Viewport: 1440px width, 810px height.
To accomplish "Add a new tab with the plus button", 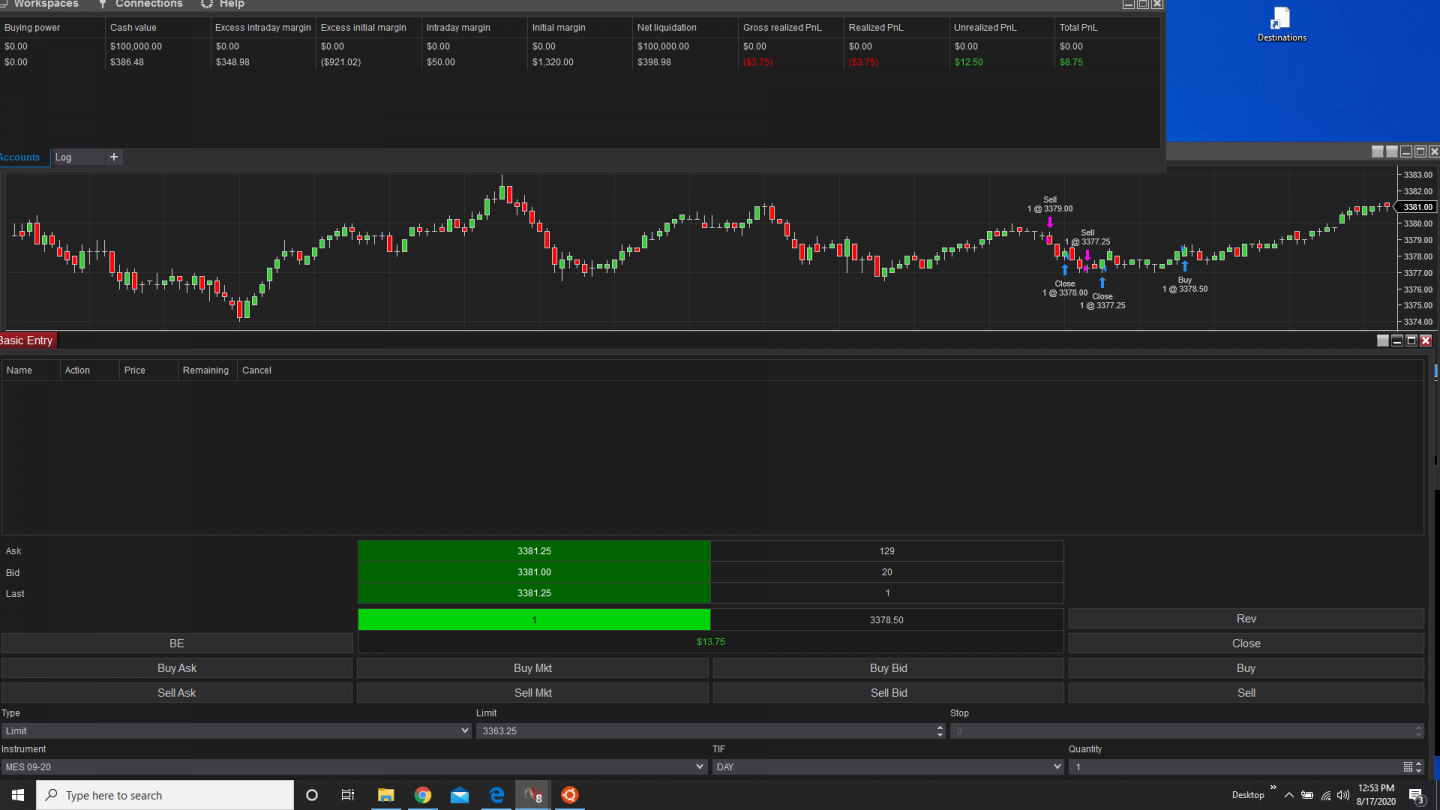I will tap(114, 157).
